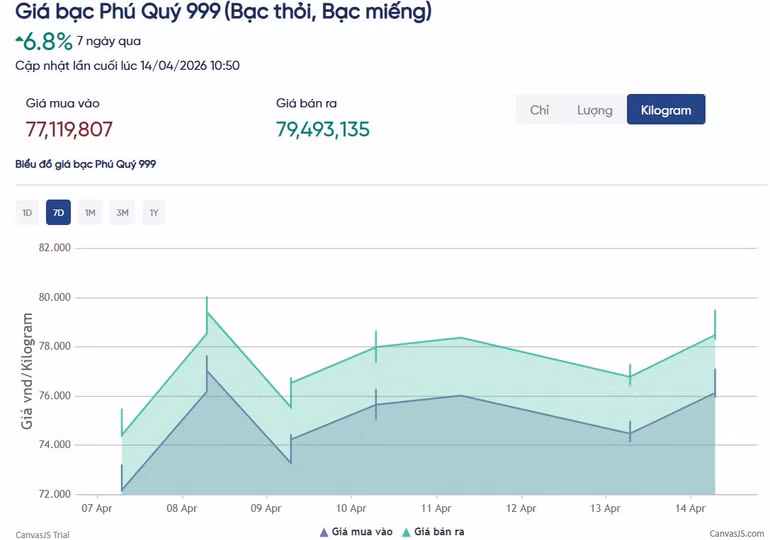Click the buy price 77,119,807

click(69, 129)
